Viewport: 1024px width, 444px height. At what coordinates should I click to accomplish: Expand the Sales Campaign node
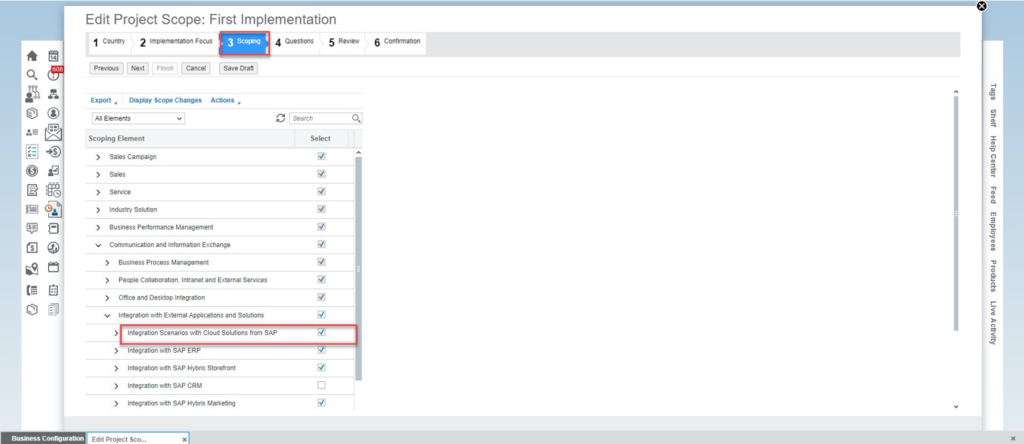[x=99, y=157]
